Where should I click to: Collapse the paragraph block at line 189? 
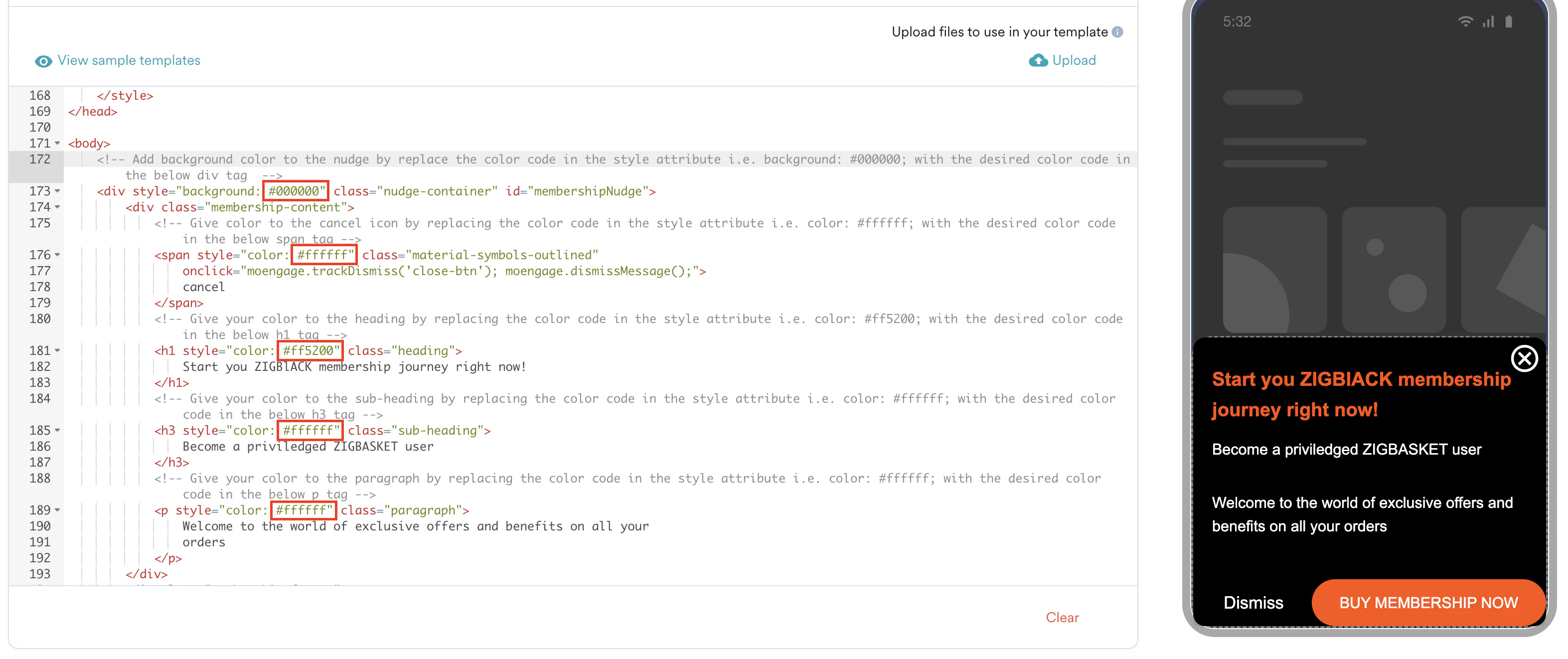click(x=58, y=510)
